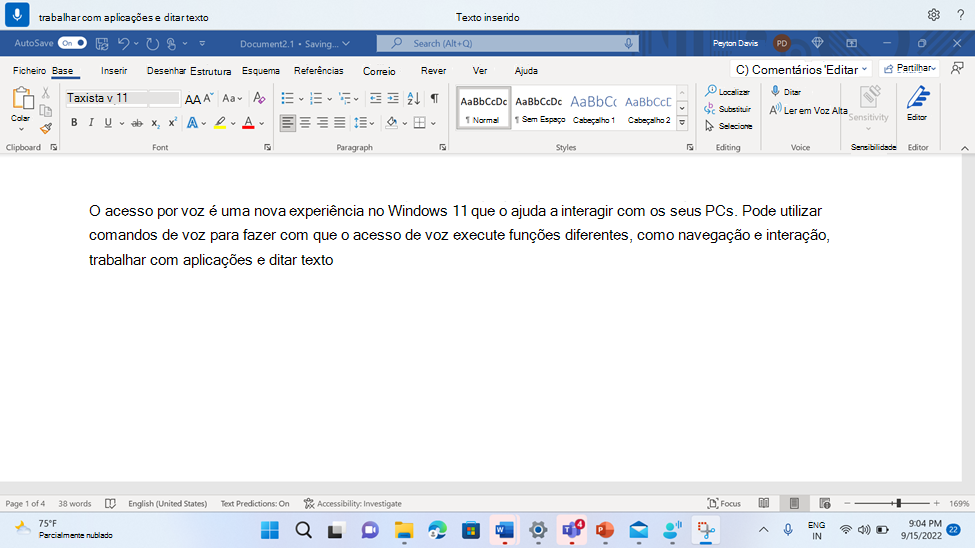Switch to Read Mode view icon
This screenshot has width=975, height=548.
pos(764,503)
